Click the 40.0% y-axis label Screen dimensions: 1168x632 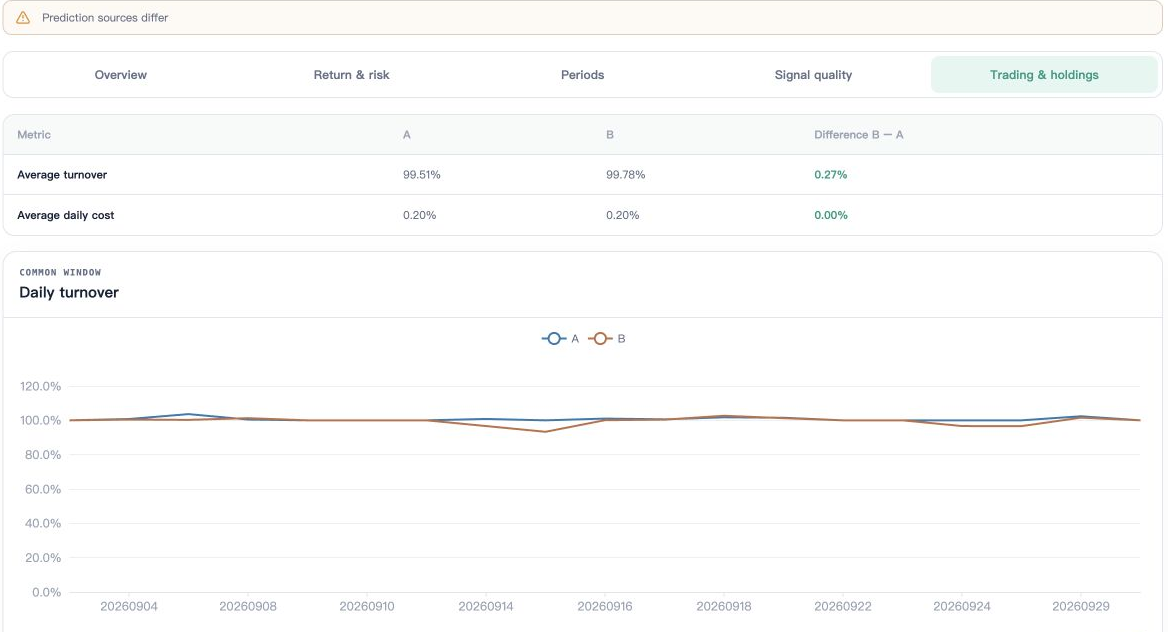(x=42, y=523)
